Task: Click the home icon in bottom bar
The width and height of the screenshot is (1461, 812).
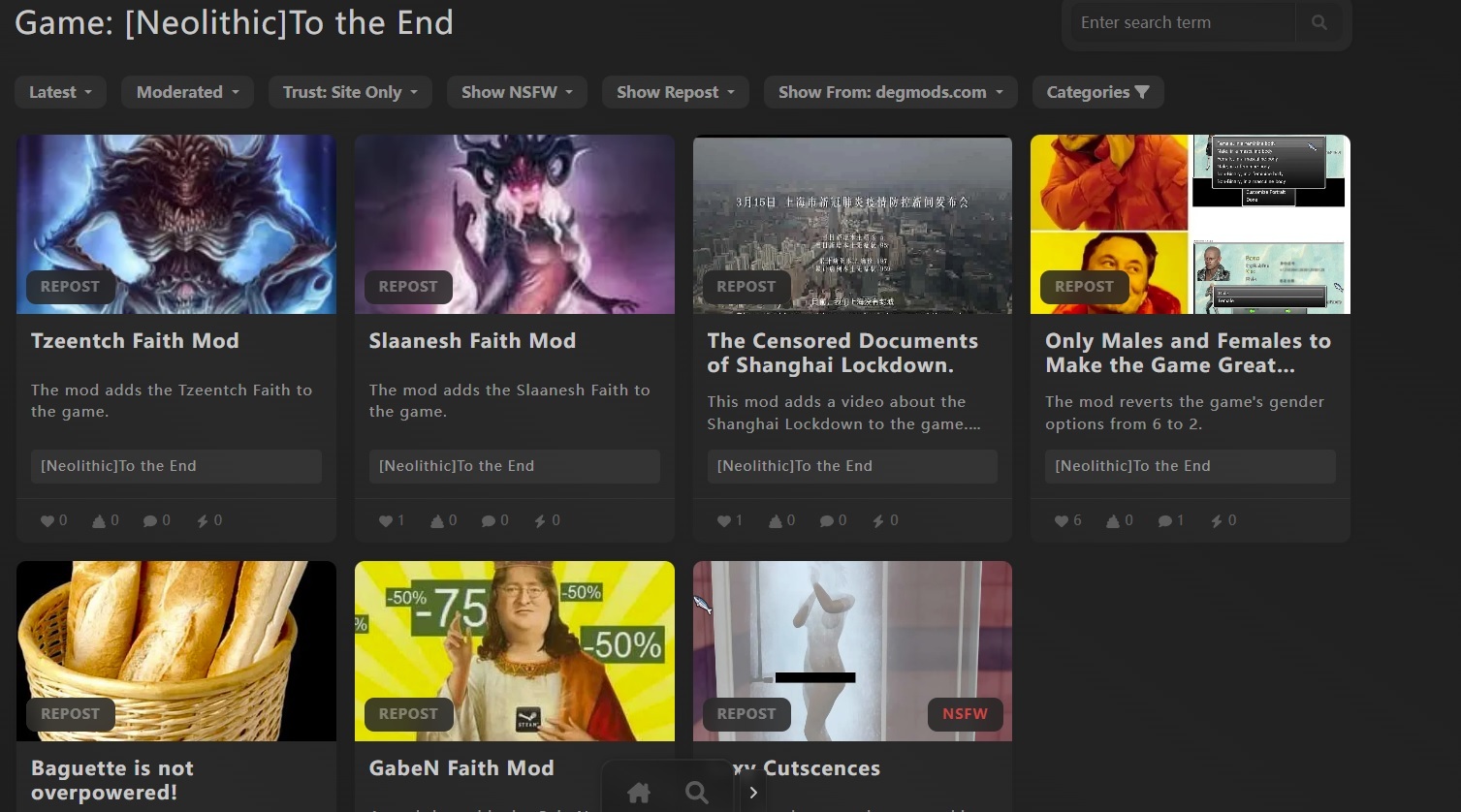Action: [x=639, y=793]
